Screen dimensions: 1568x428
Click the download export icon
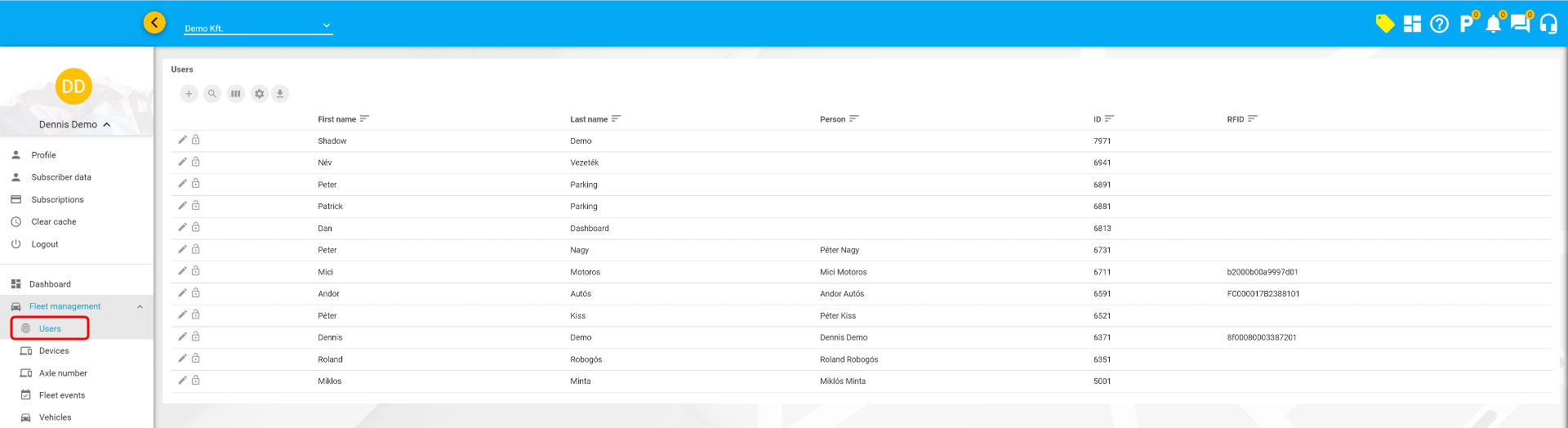[x=280, y=94]
